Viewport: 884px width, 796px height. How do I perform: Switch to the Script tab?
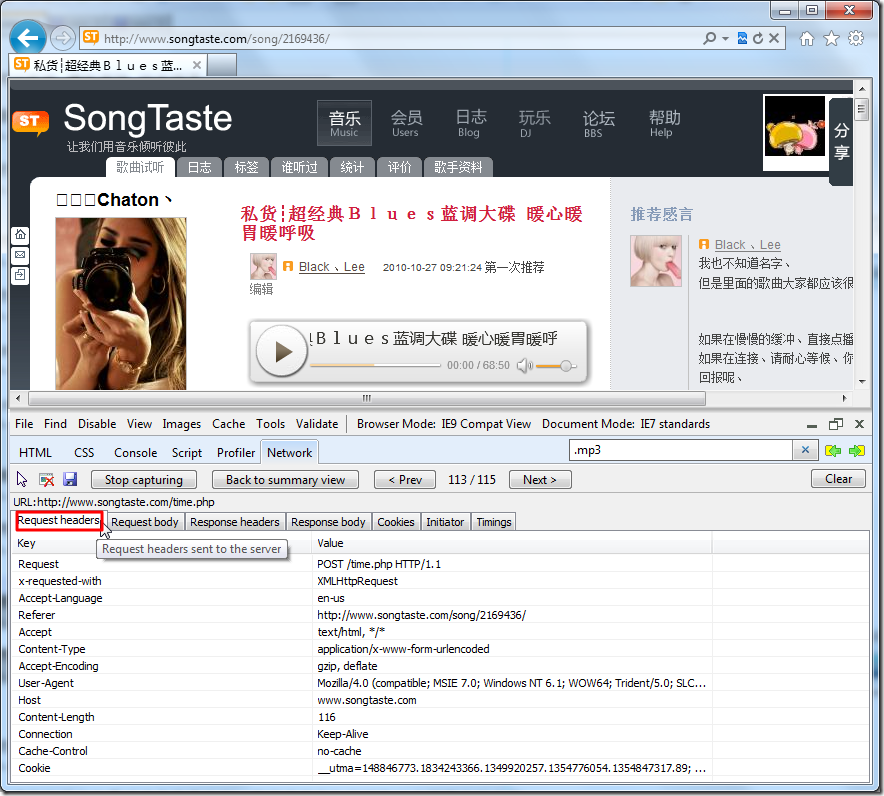click(x=187, y=453)
